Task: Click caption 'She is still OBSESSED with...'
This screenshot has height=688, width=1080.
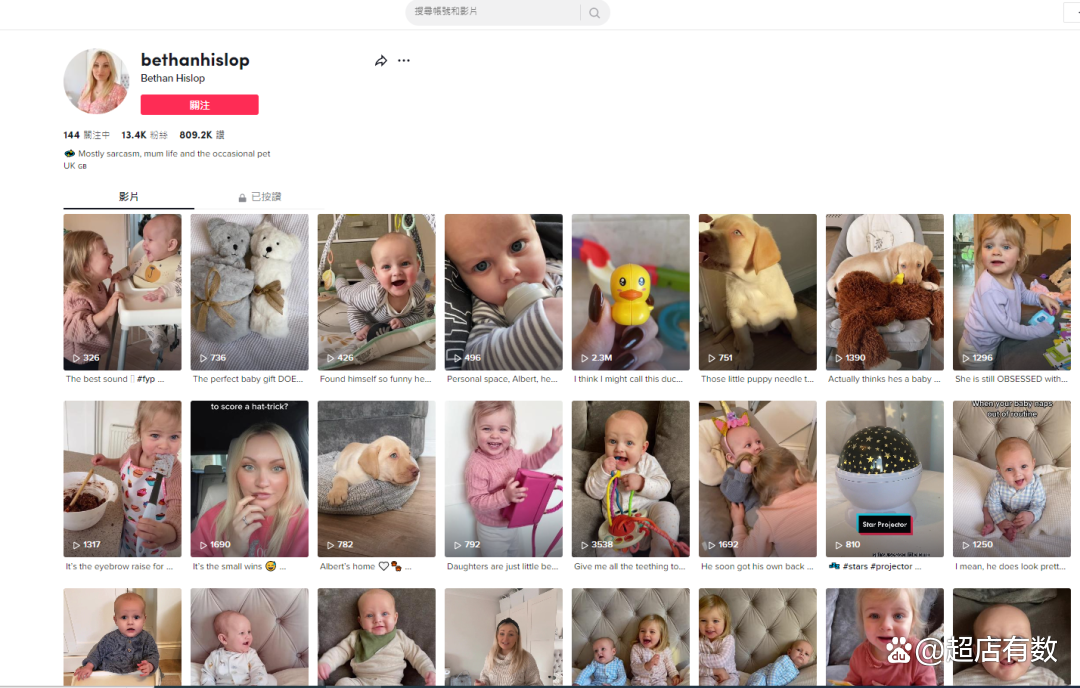Action: pos(1011,379)
